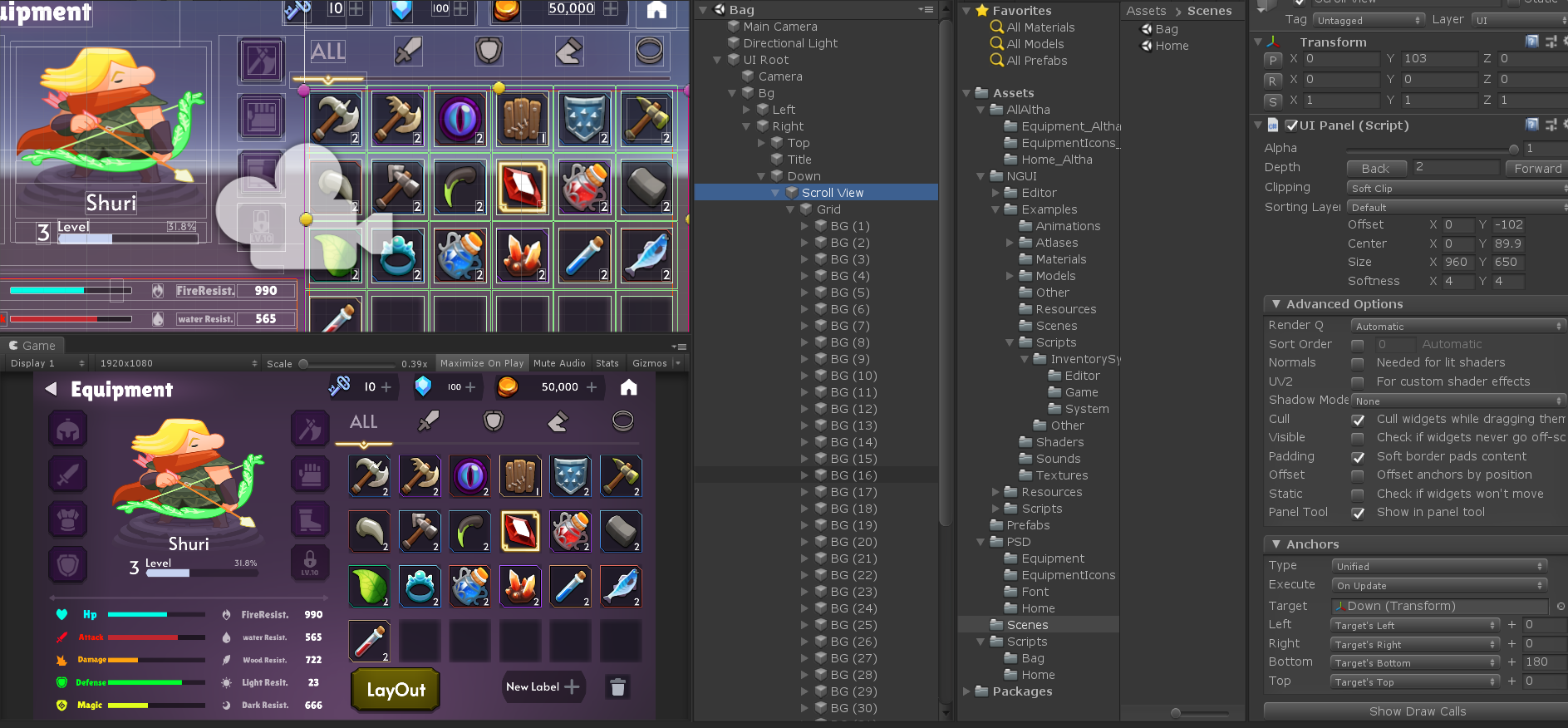This screenshot has height=728, width=1568.
Task: Click the Size X input field
Action: (x=1457, y=263)
